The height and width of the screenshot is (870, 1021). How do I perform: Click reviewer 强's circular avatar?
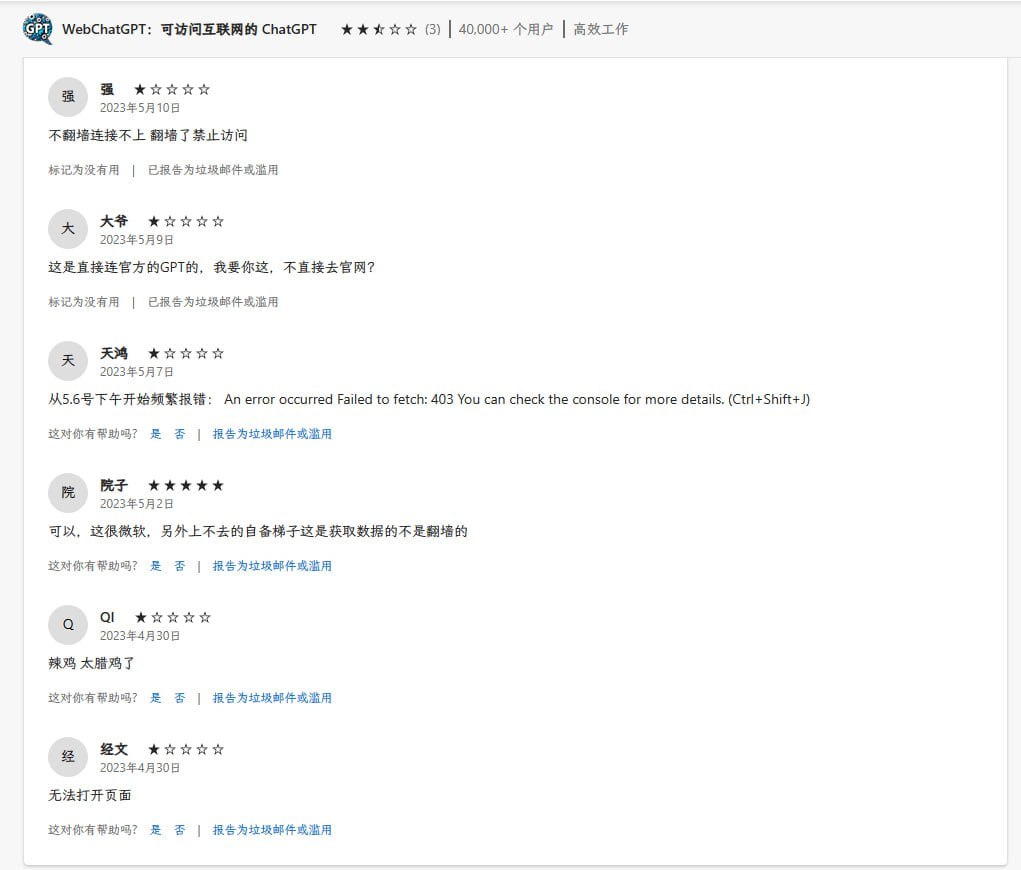click(68, 97)
